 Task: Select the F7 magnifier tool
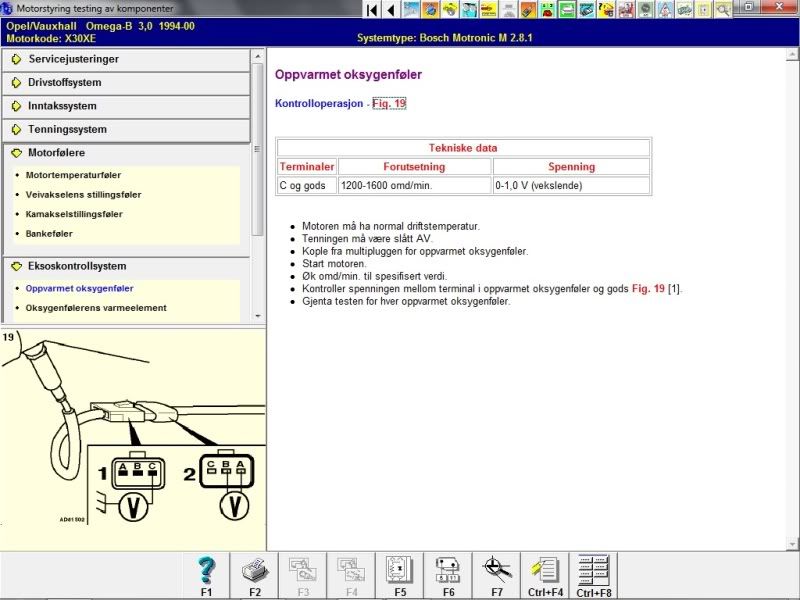[496, 571]
